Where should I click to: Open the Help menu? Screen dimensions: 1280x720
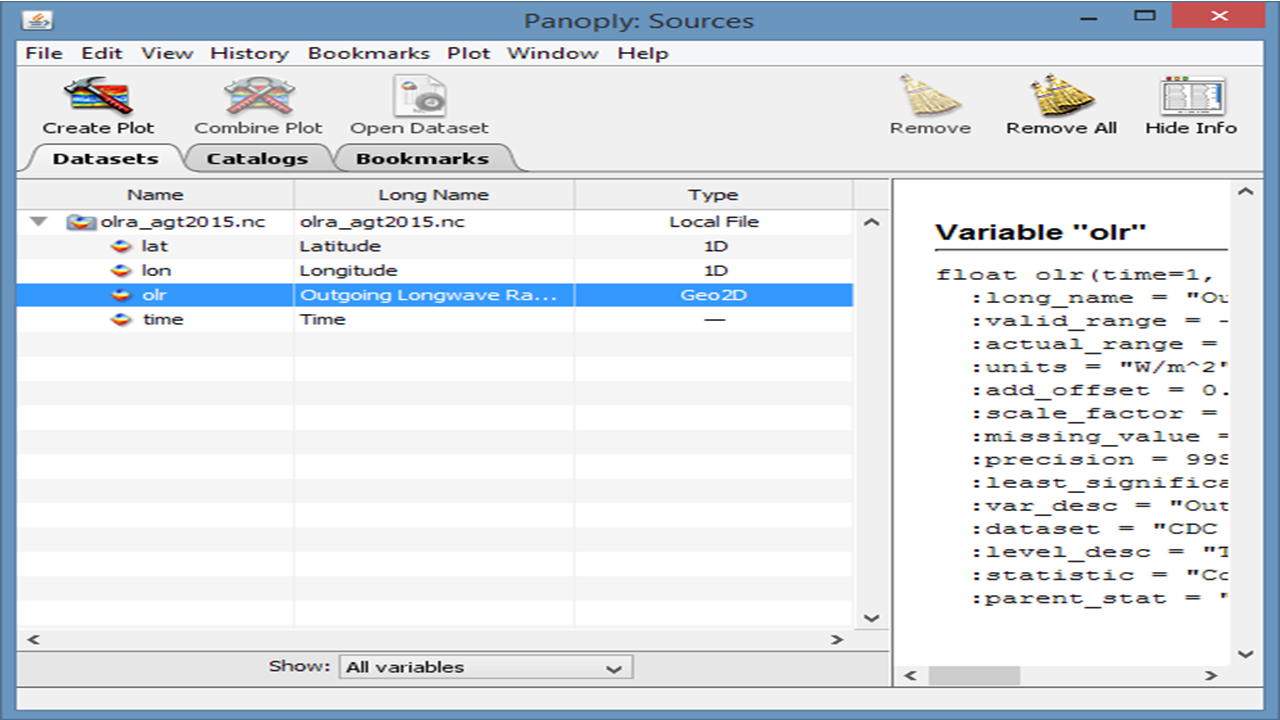coord(642,53)
